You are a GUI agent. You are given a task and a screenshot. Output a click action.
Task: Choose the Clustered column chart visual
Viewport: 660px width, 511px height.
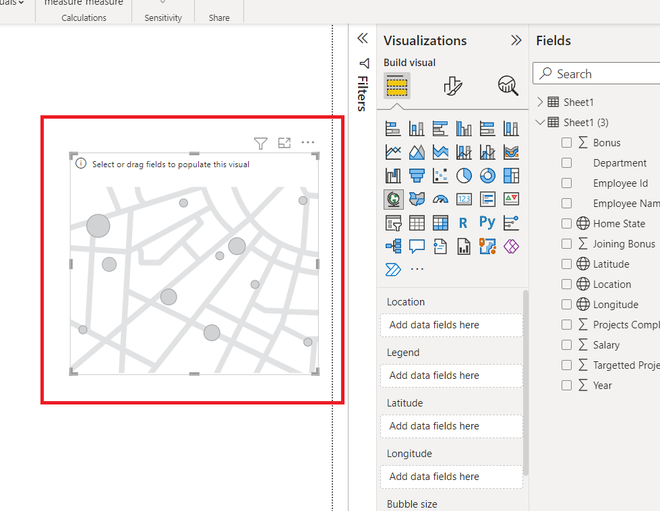coord(464,128)
